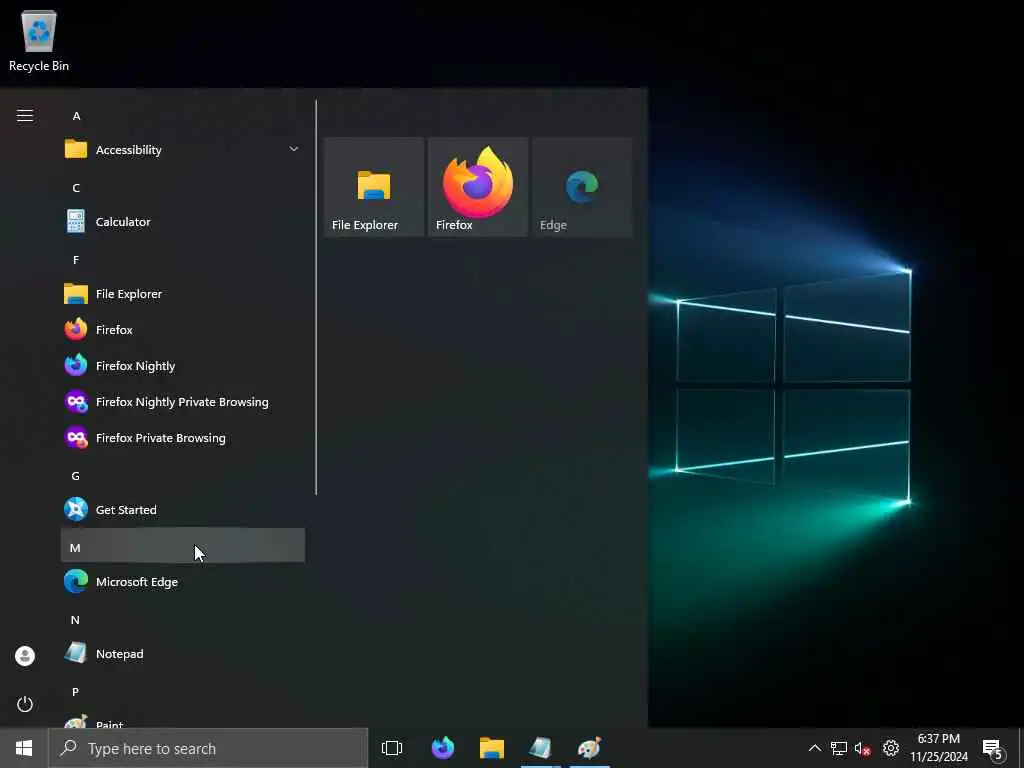The height and width of the screenshot is (768, 1024).
Task: Open the Accessibility folder entry
Action: pos(183,150)
